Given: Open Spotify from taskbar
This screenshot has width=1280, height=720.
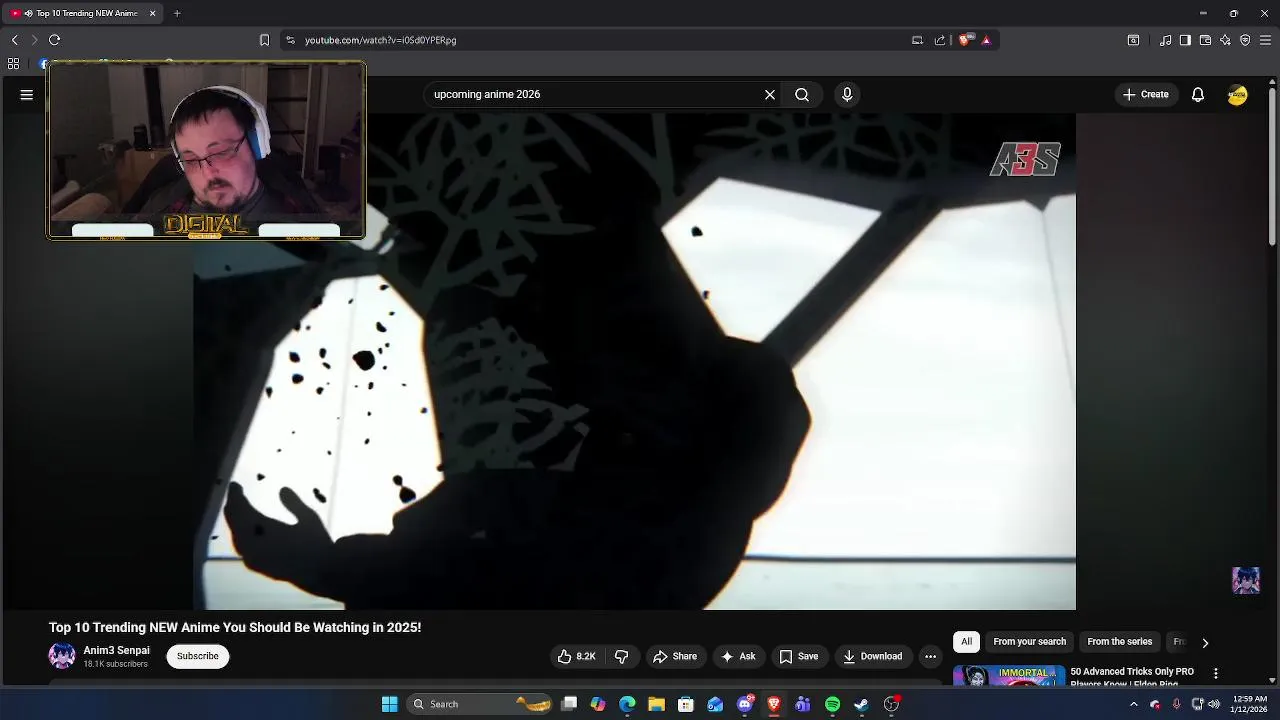Looking at the screenshot, I should click(x=832, y=704).
